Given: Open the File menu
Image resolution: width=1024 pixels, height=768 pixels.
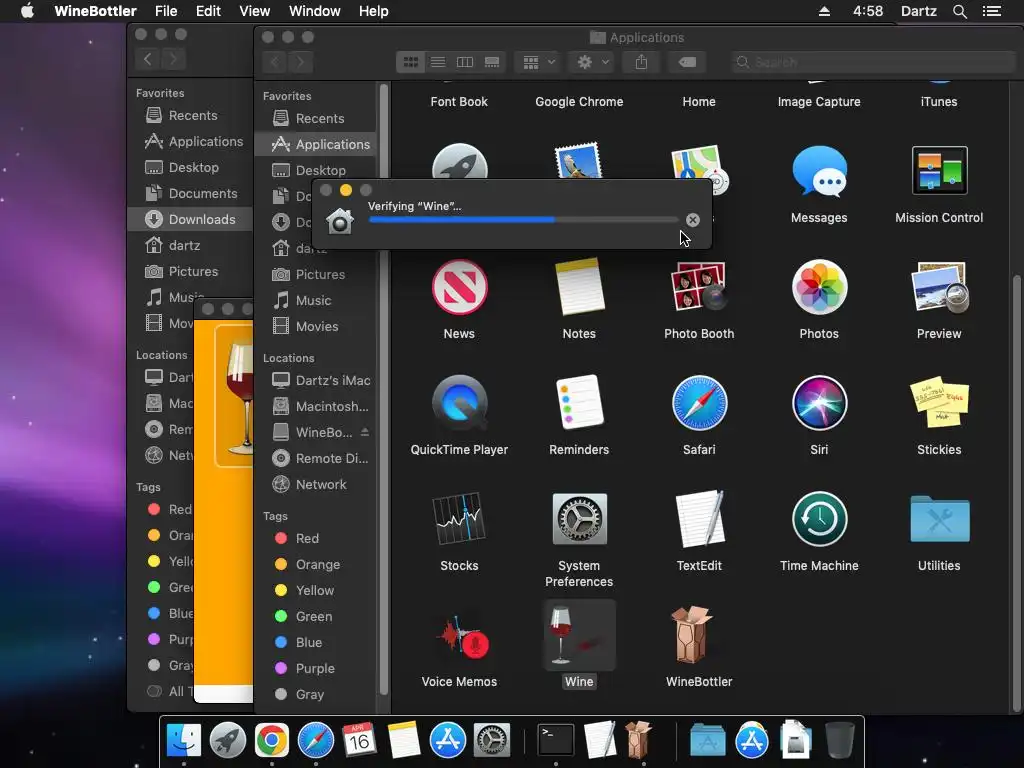Looking at the screenshot, I should click(166, 11).
